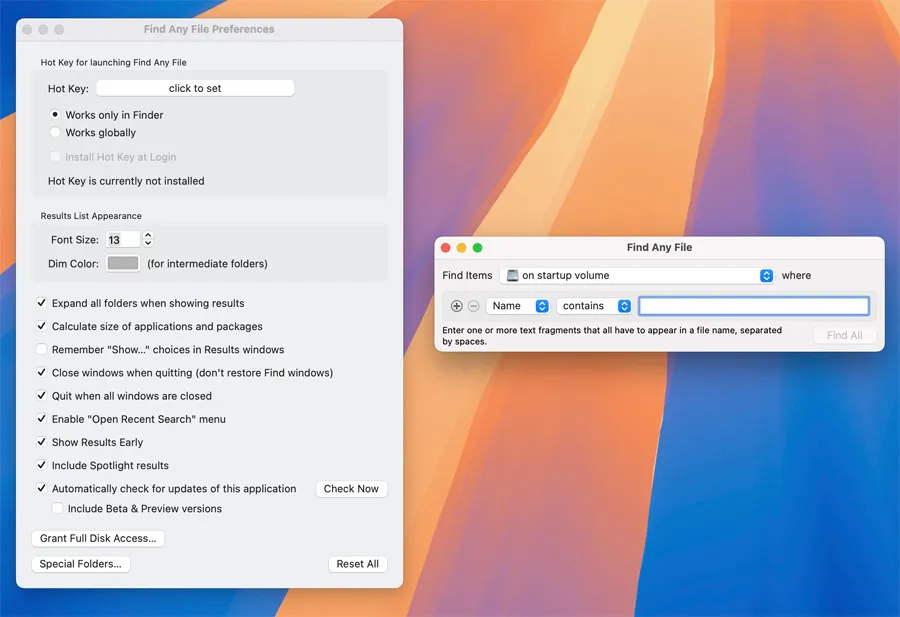Toggle Include Spotlight results checkbox
Viewport: 900px width, 617px height.
42,466
